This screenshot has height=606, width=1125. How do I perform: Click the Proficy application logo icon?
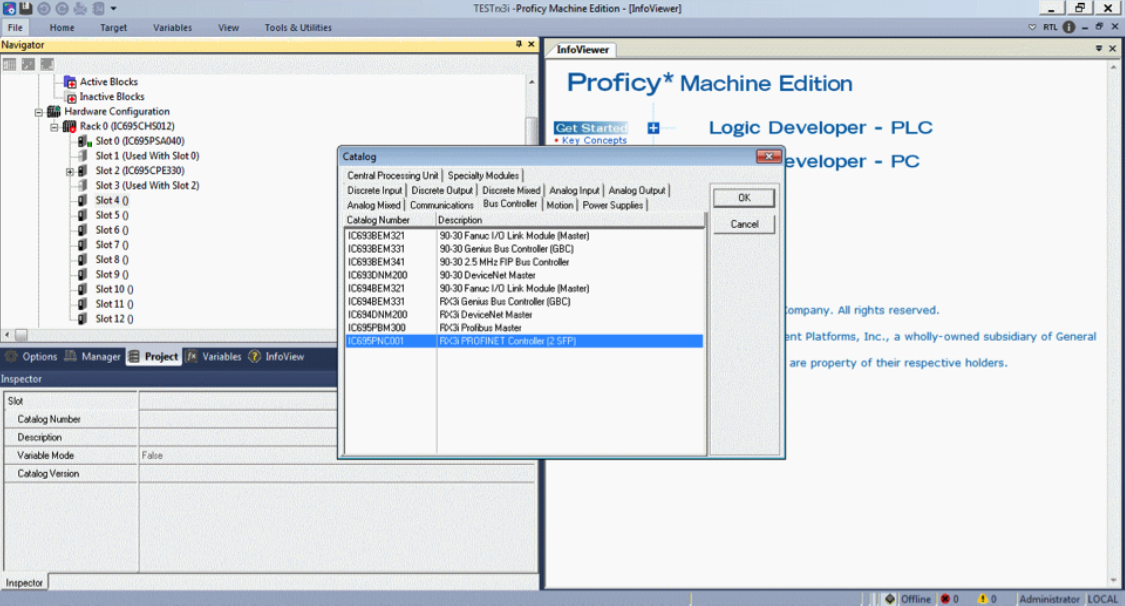click(9, 9)
